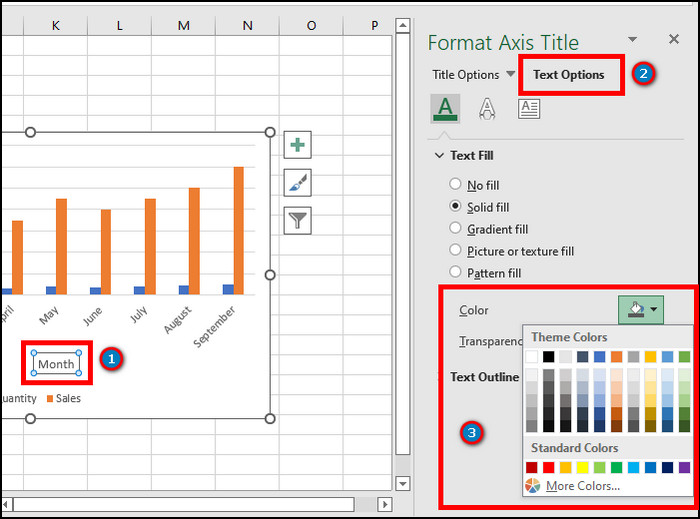Viewport: 700px width, 519px height.
Task: Pick white theme color swatch
Action: coord(531,357)
